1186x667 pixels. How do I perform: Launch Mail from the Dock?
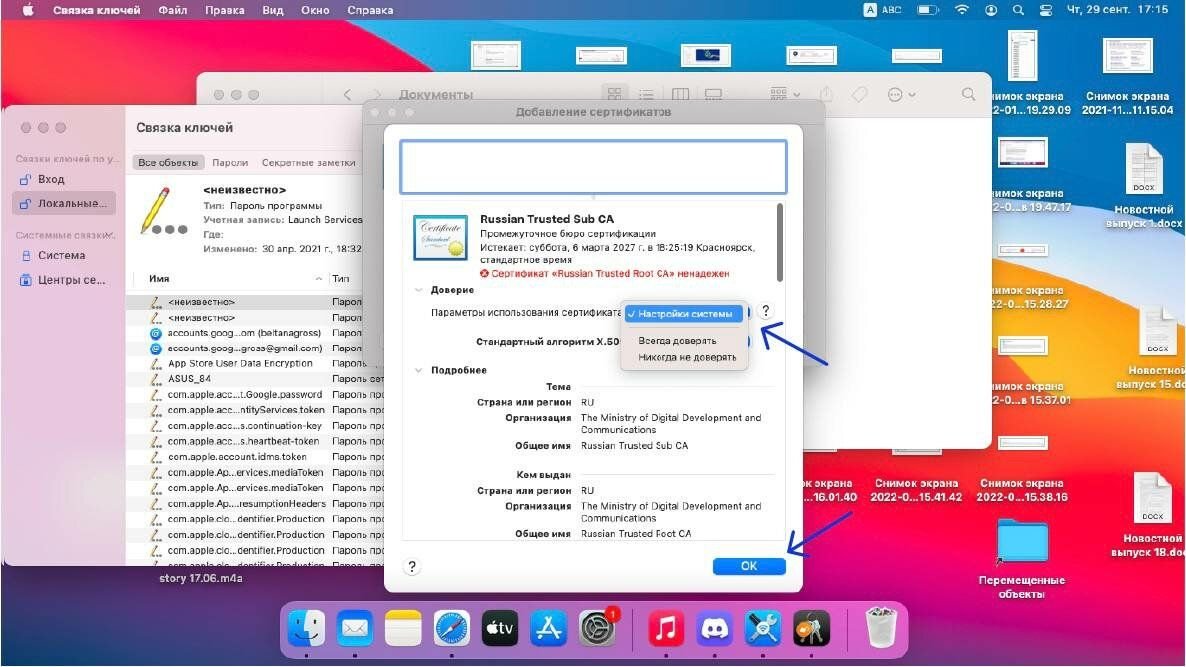pos(355,628)
